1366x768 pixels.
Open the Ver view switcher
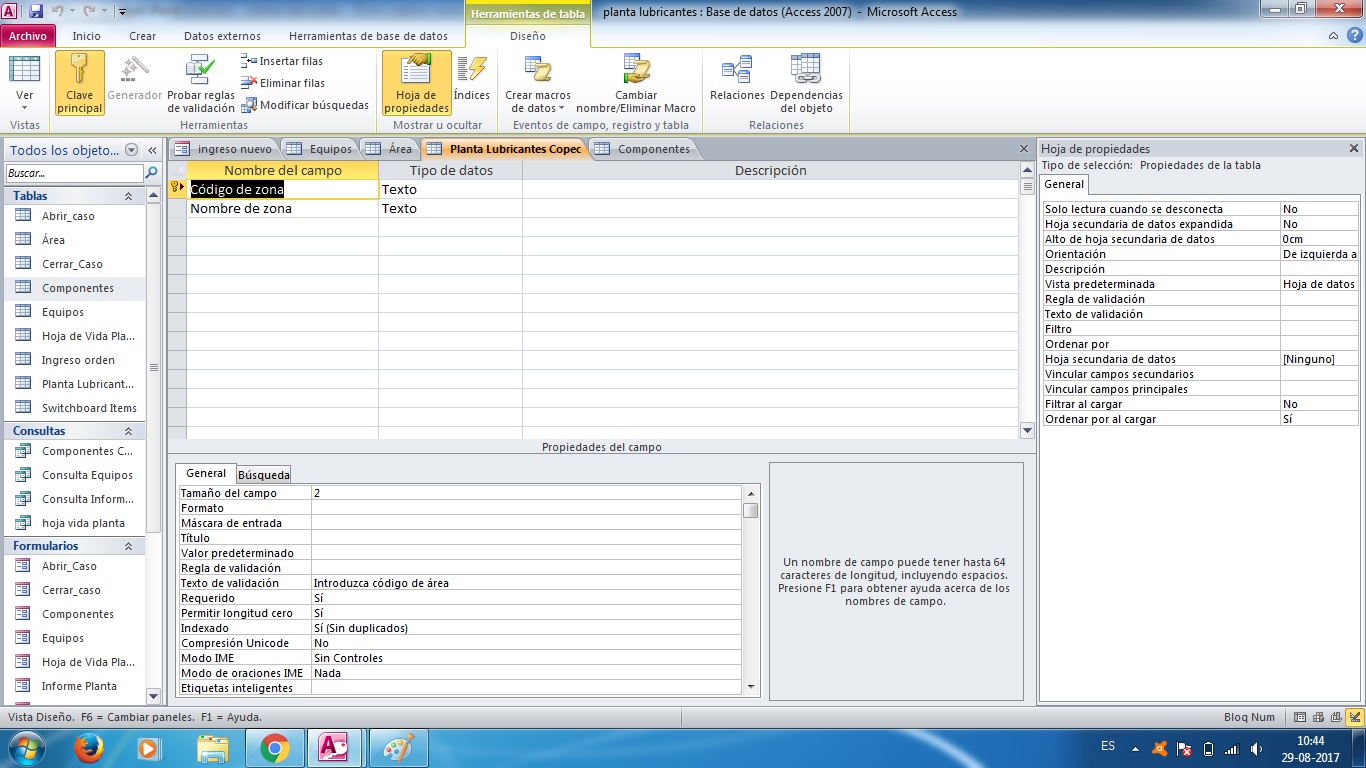click(x=24, y=84)
